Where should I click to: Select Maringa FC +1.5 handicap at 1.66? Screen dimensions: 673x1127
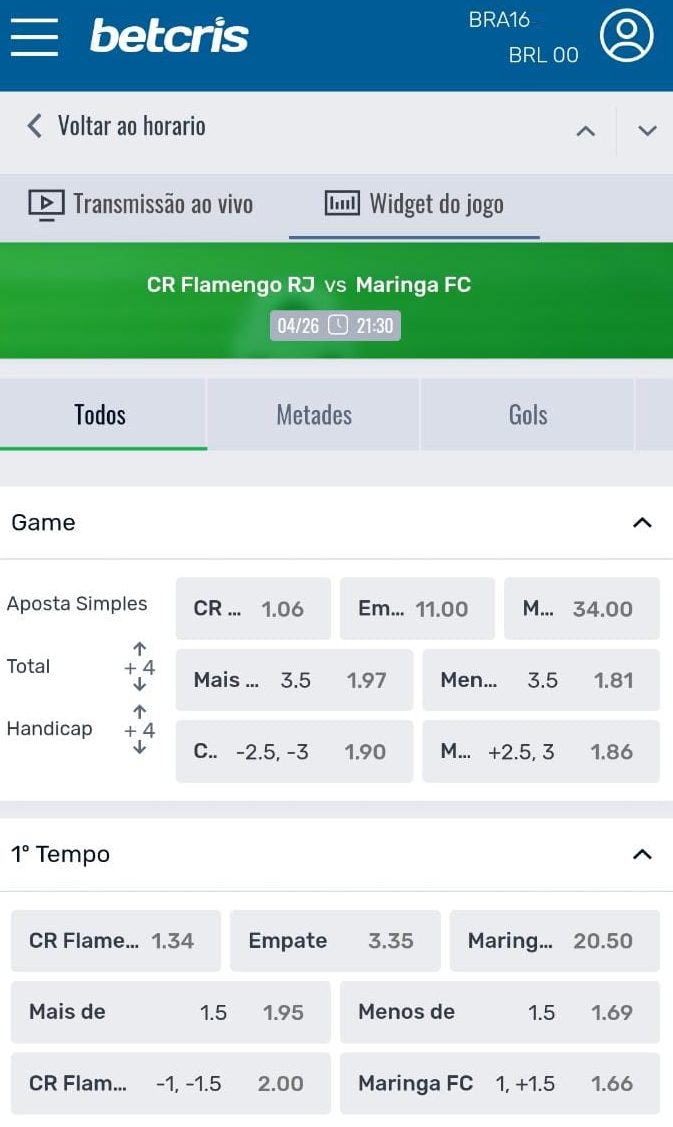500,1083
